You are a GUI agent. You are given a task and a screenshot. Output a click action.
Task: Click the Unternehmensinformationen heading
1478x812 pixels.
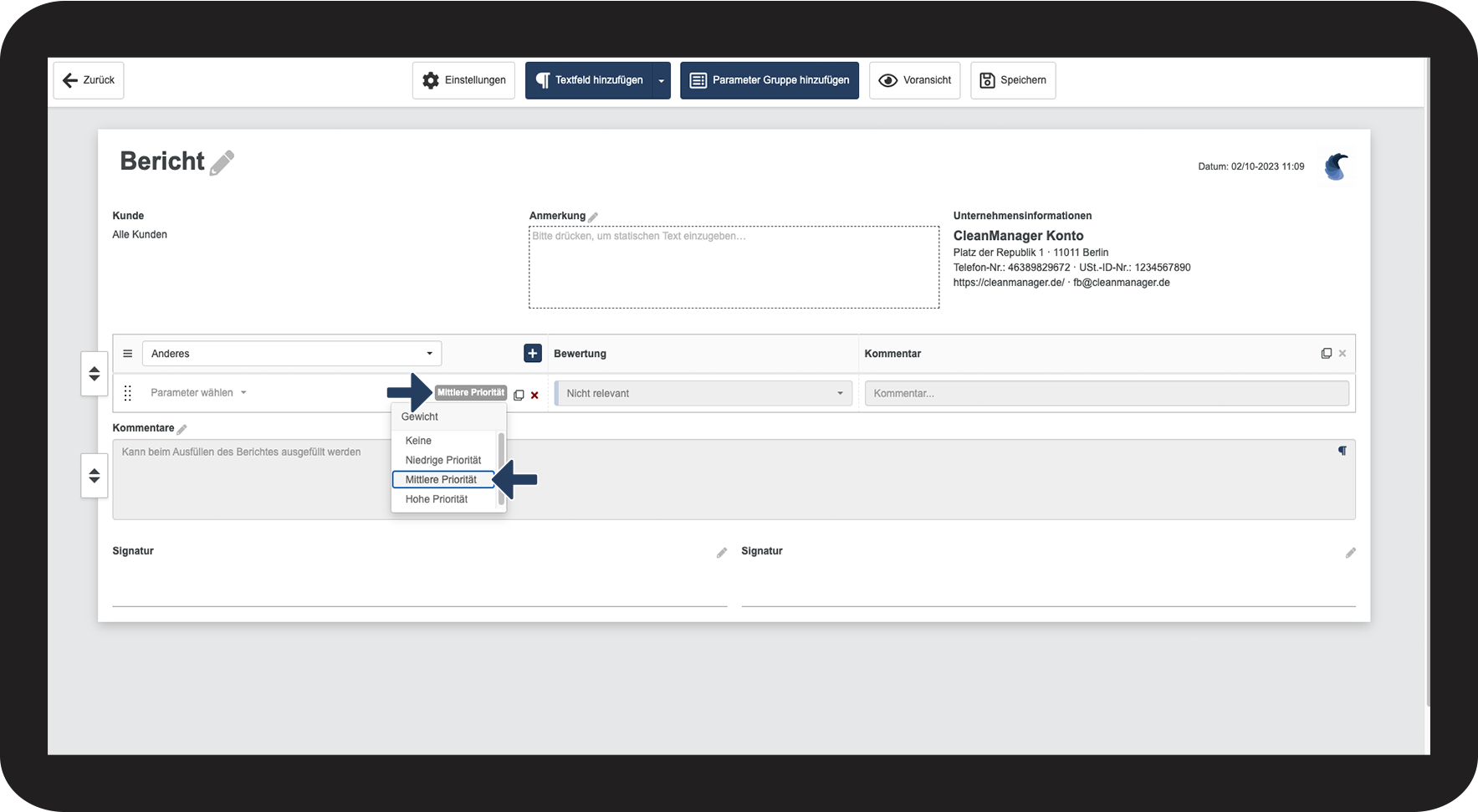click(1022, 216)
